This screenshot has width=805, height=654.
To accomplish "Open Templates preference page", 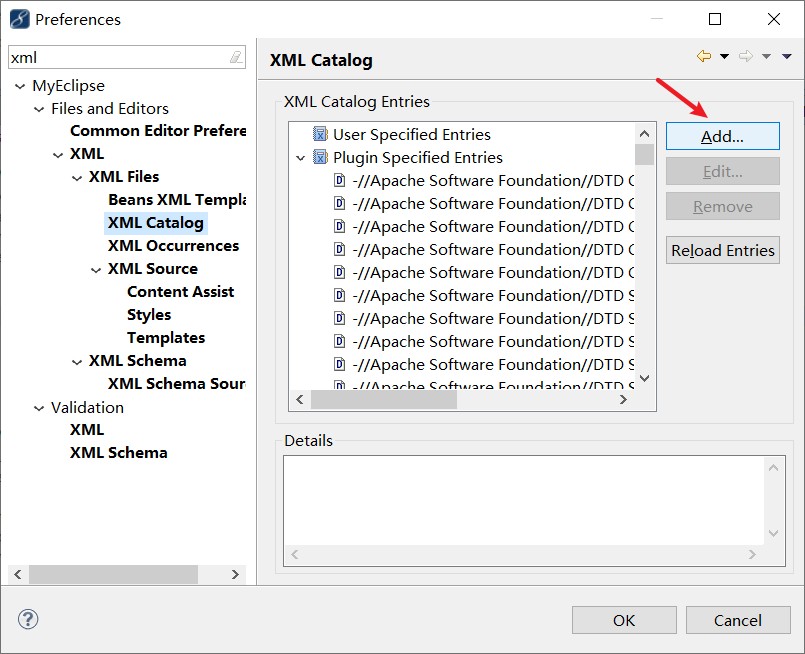I will [x=166, y=338].
